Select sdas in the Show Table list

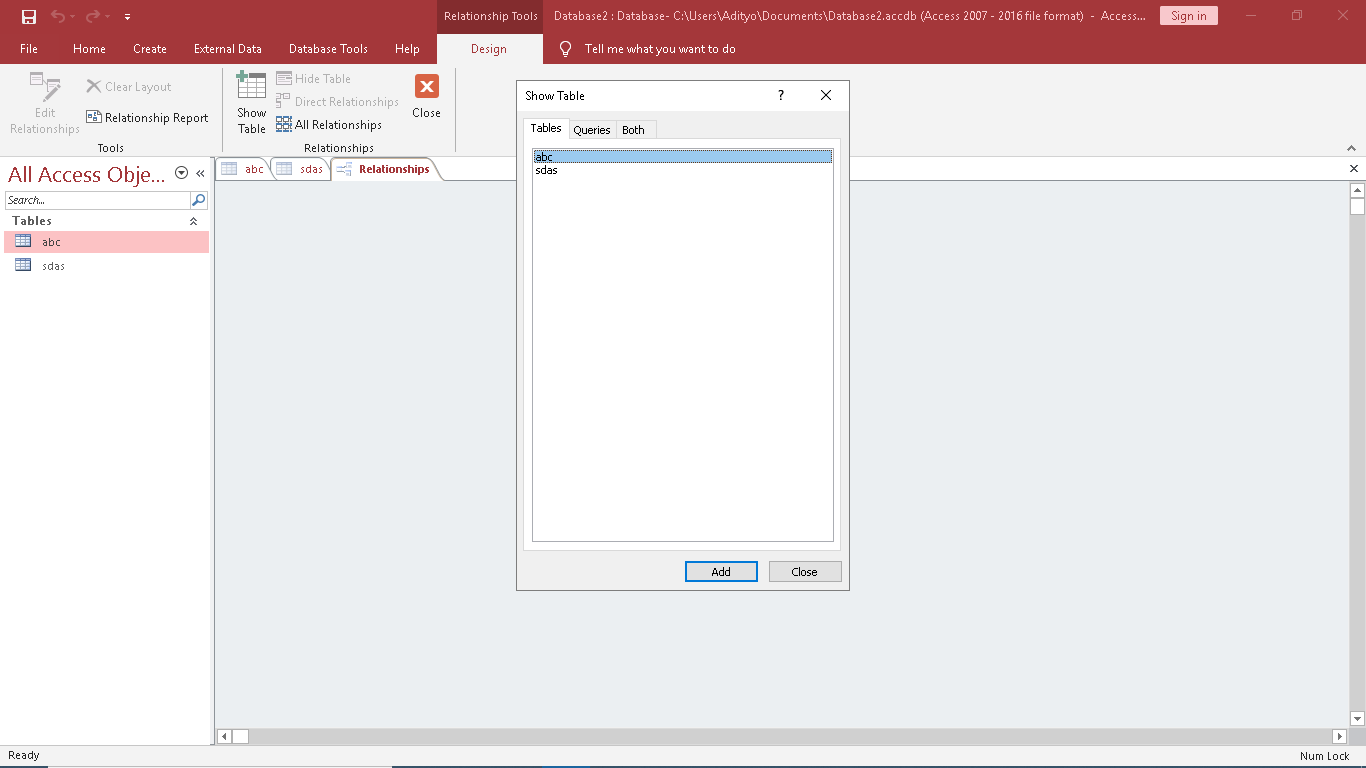(546, 170)
